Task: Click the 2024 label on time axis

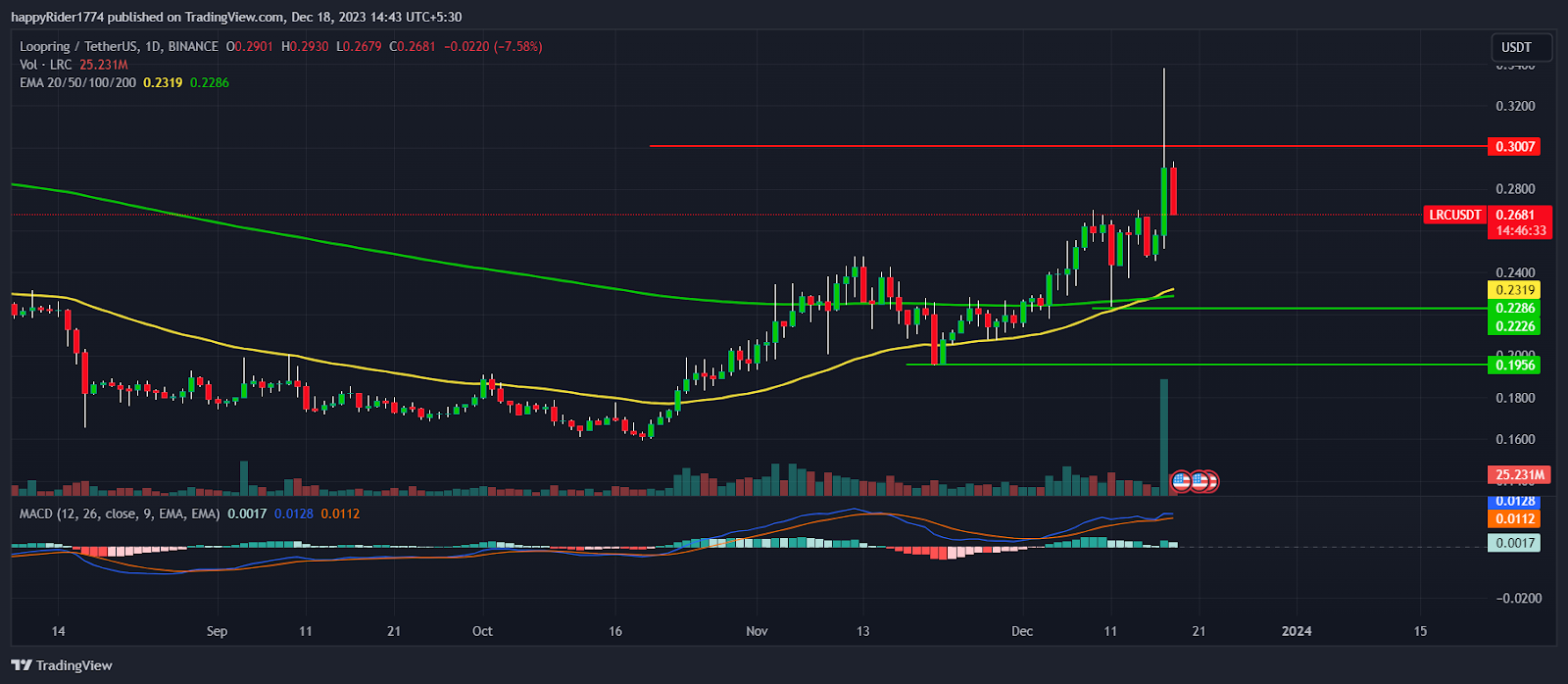Action: (x=1297, y=631)
